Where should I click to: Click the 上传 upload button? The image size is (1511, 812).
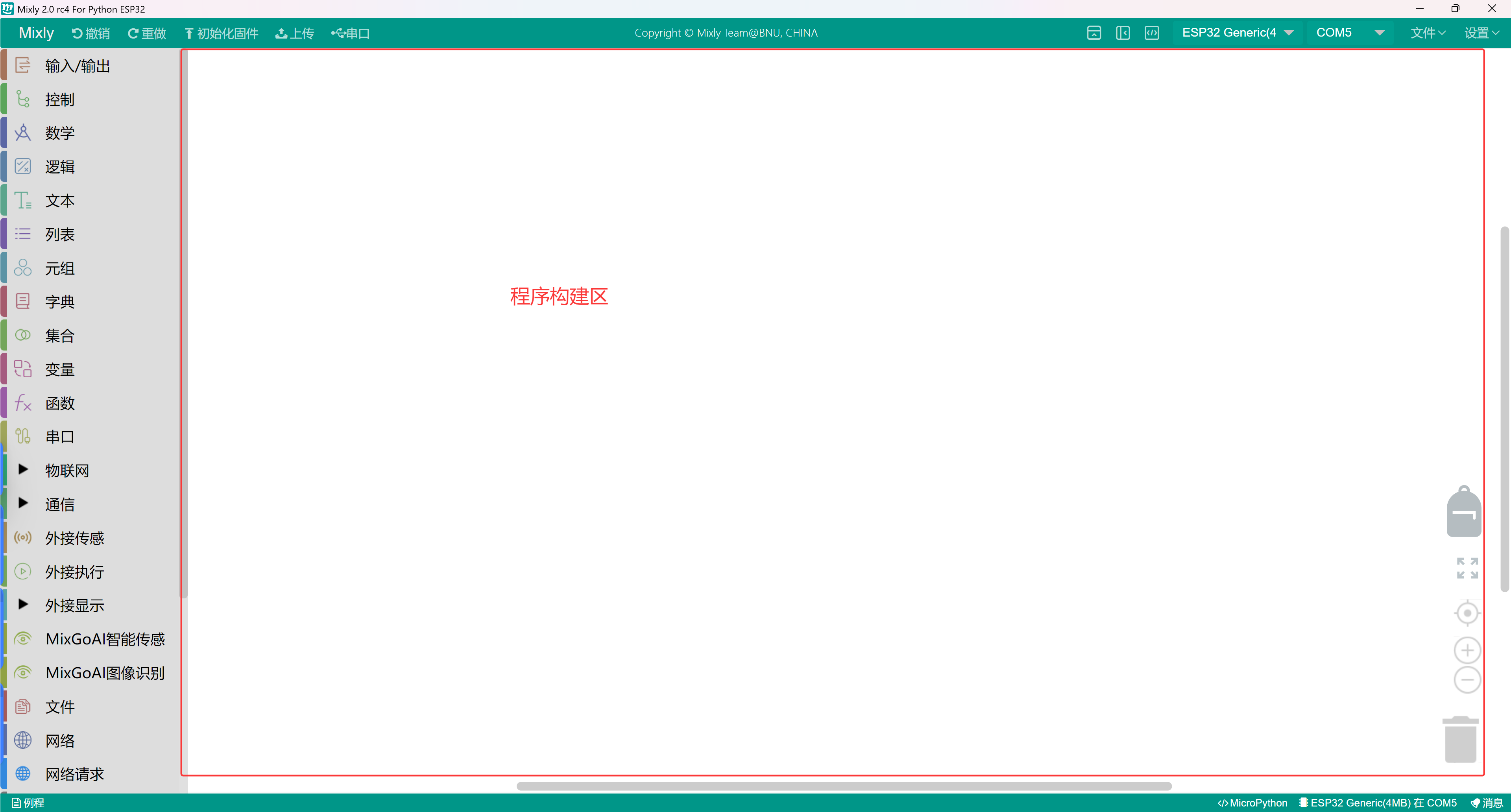click(294, 33)
